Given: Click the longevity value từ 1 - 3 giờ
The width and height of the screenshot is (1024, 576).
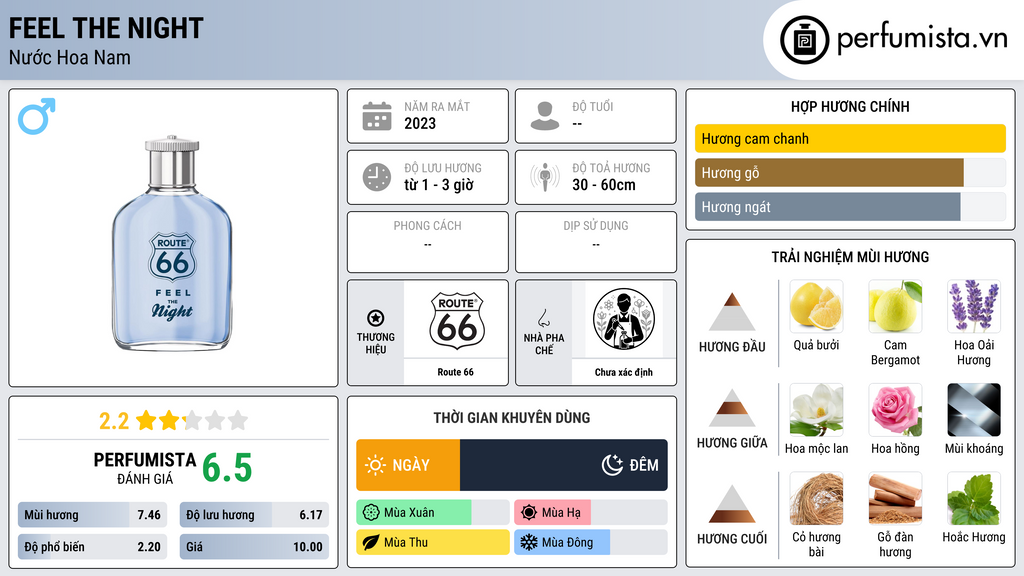Looking at the screenshot, I should (x=439, y=185).
